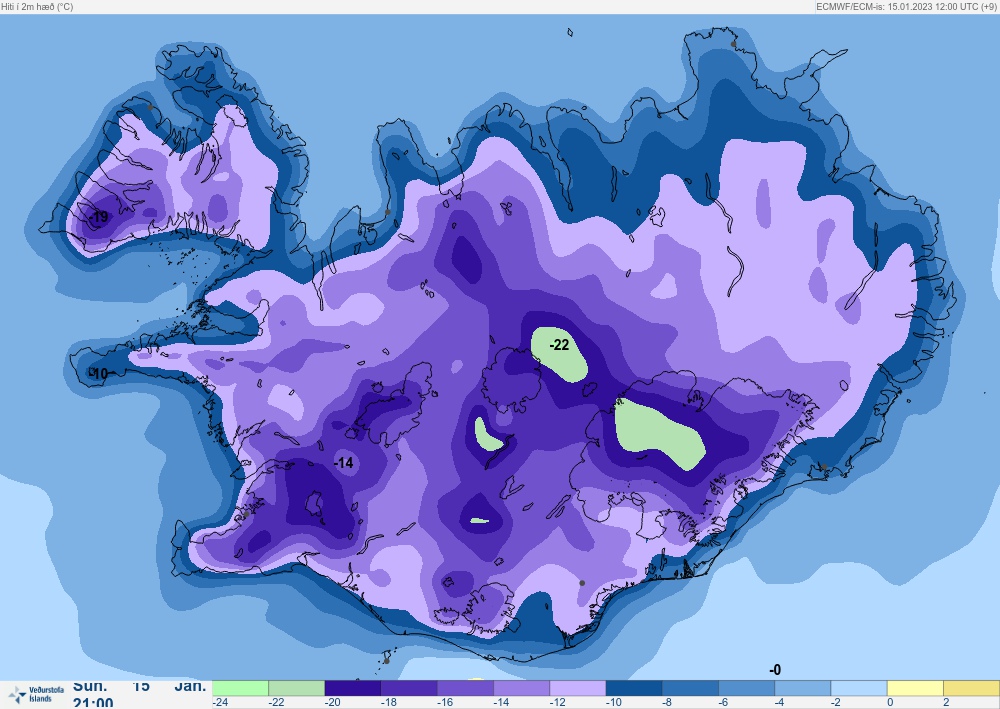
Task: Select the -8 blue legend swatch
Action: point(690,688)
